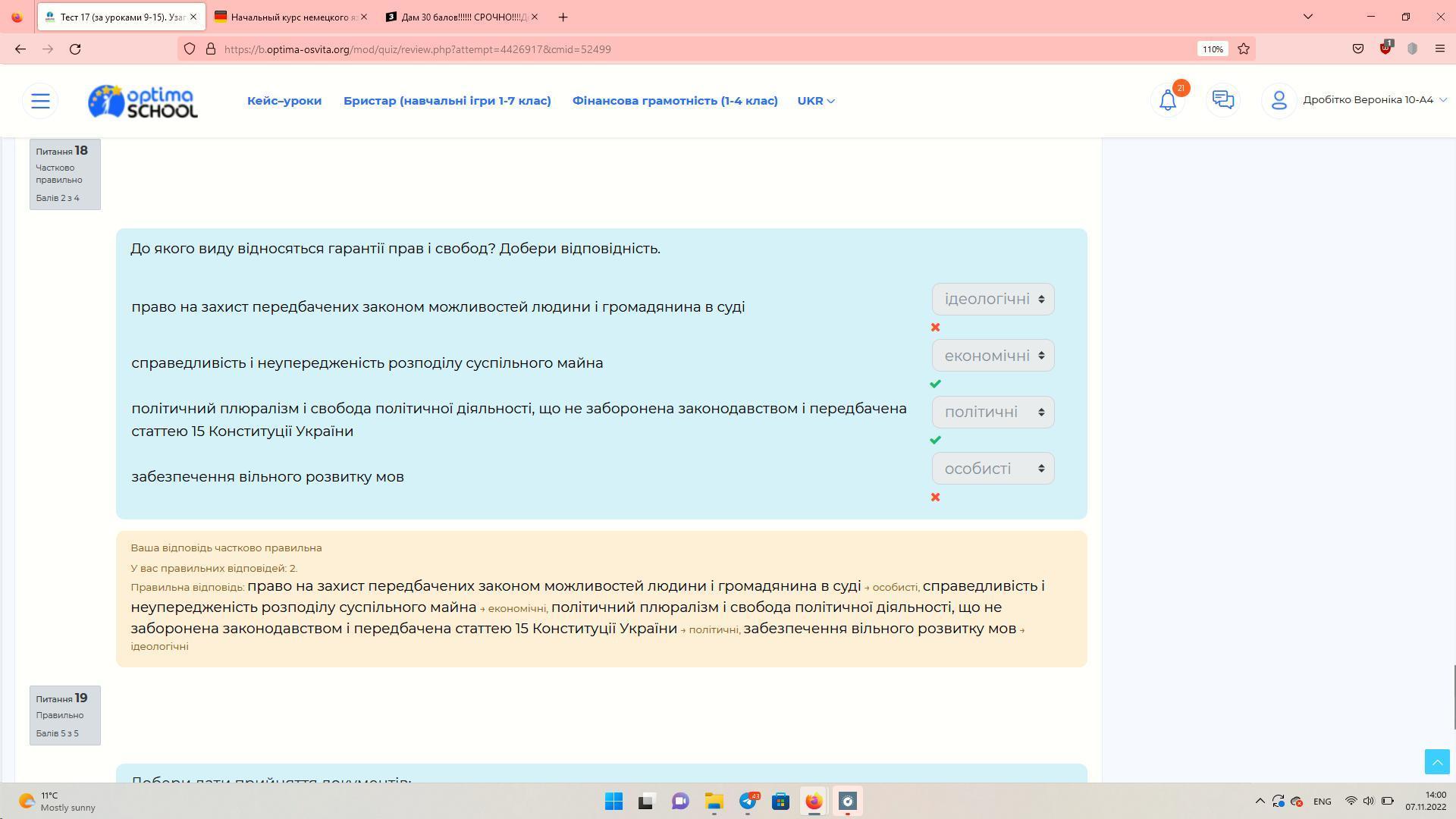Image resolution: width=1456 pixels, height=819 pixels.
Task: Open the notifications bell
Action: pos(1168,100)
